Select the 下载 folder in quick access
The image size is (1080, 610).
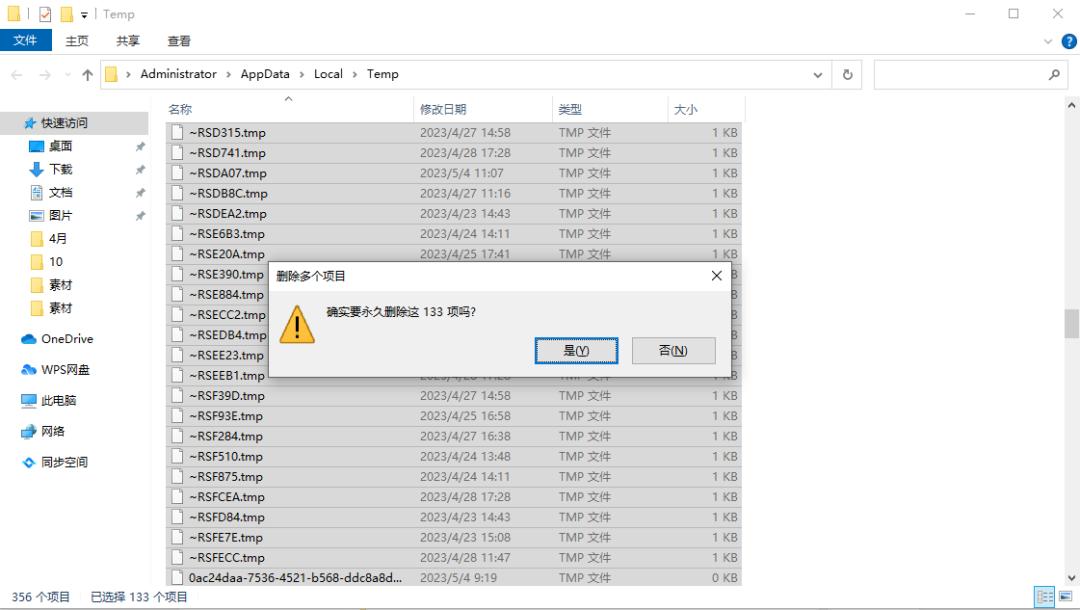pos(60,169)
